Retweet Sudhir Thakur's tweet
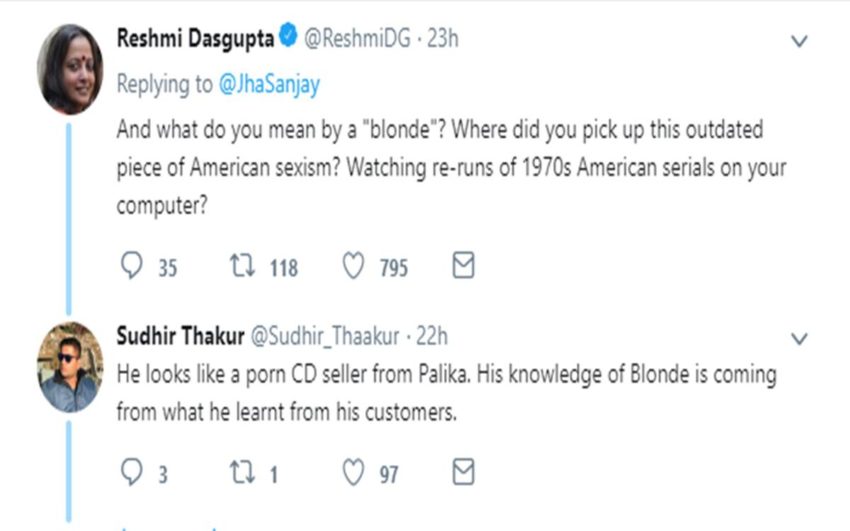 point(240,473)
